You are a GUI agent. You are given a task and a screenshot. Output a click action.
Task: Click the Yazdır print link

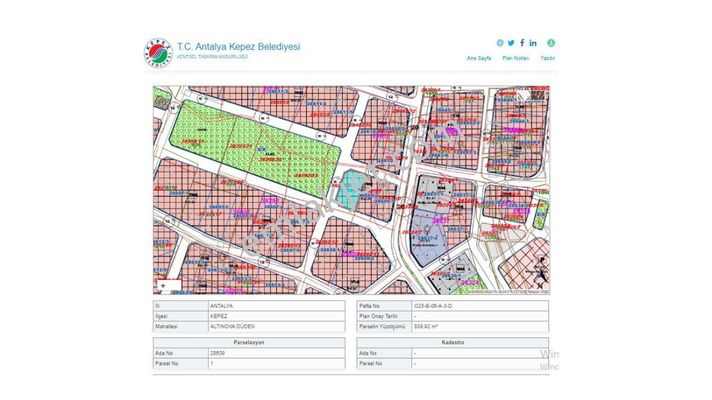click(x=548, y=58)
